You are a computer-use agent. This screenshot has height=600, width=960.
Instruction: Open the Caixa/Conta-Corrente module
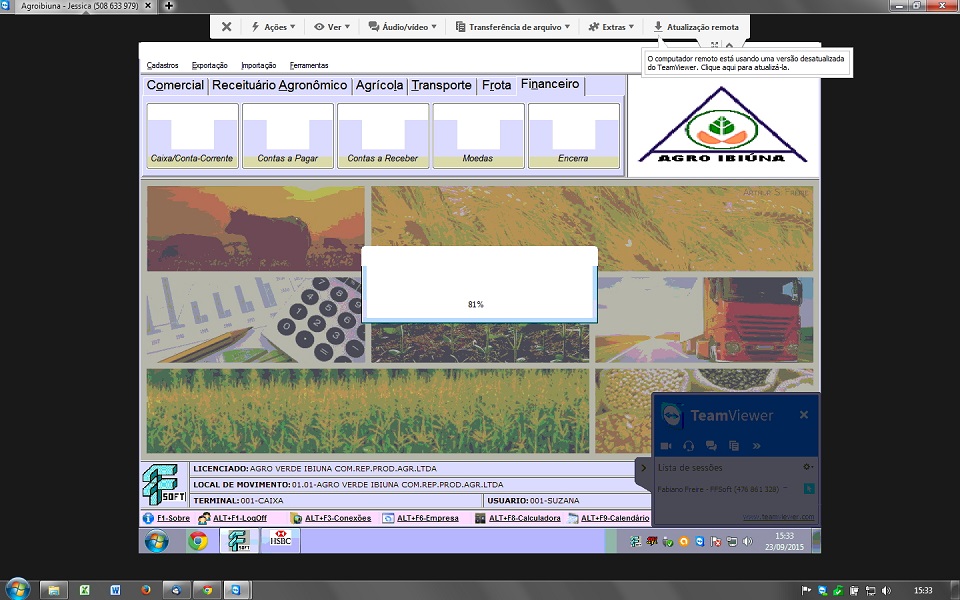tap(192, 135)
